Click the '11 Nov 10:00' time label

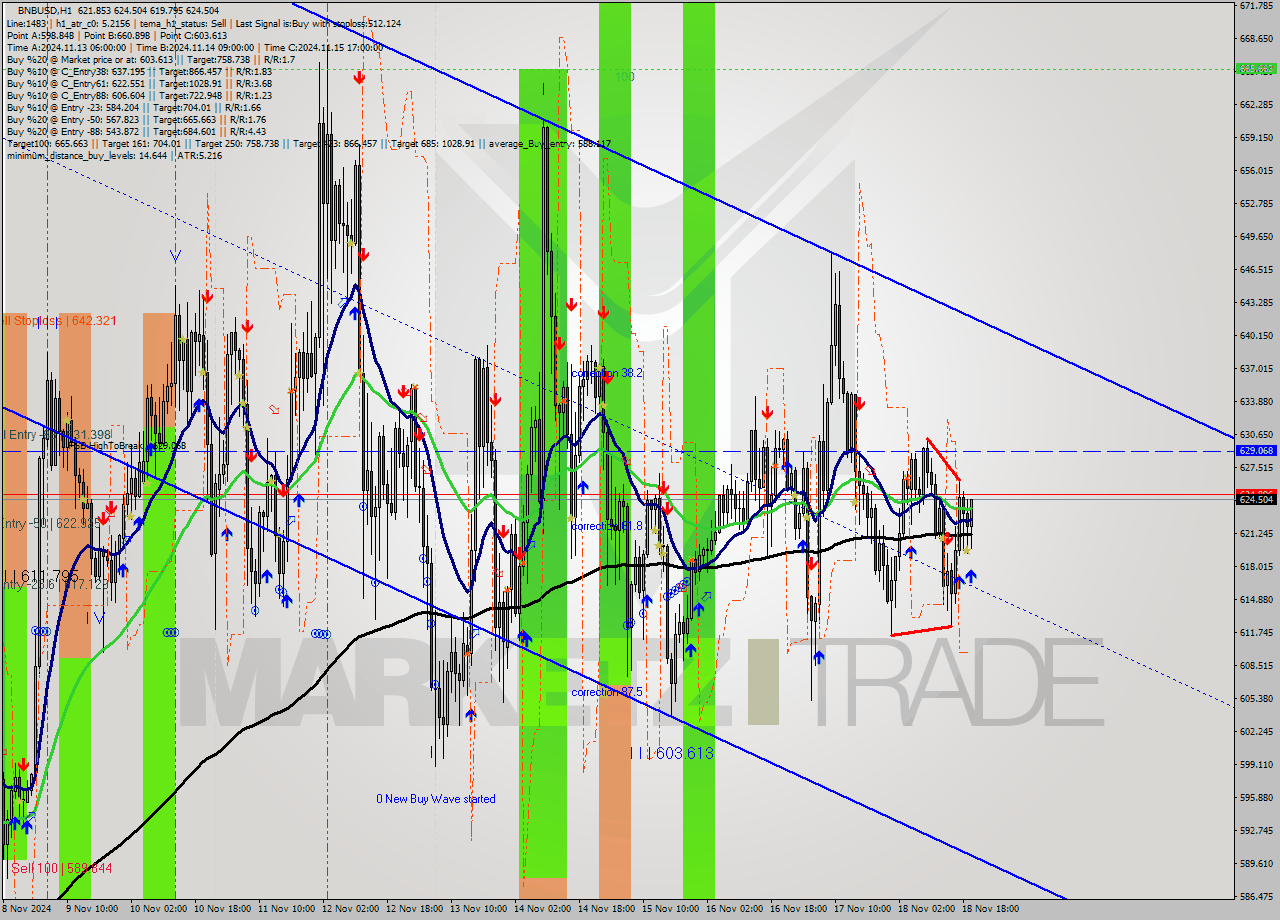[286, 909]
